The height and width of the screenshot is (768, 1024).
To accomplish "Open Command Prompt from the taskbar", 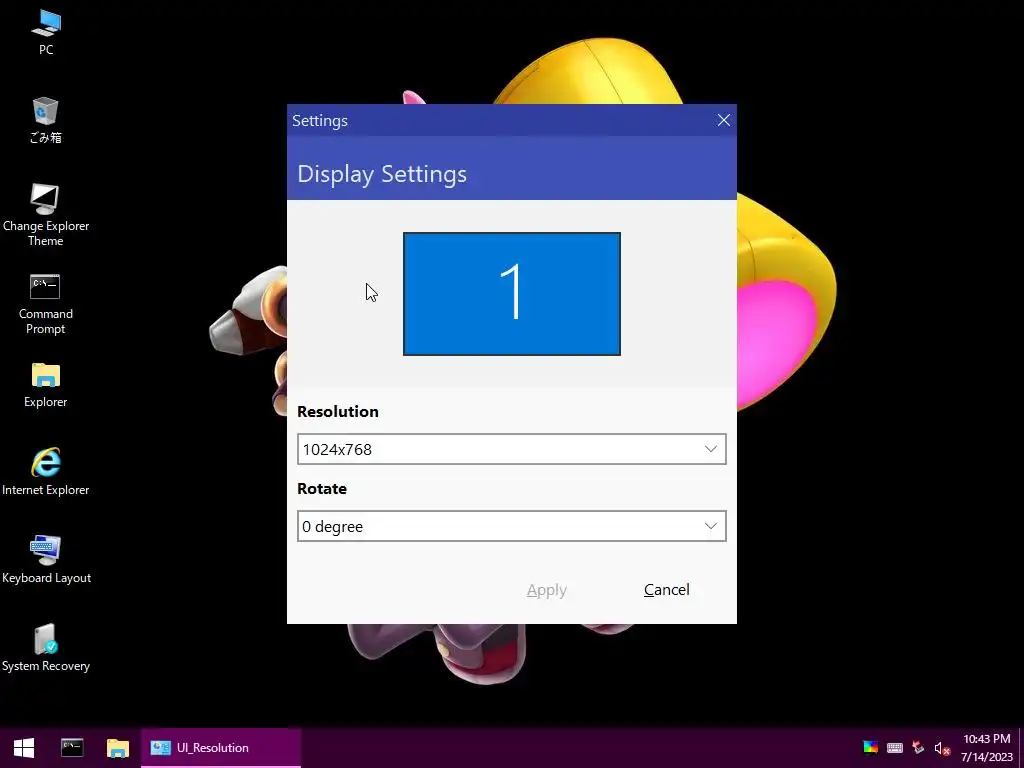I will pos(72,748).
